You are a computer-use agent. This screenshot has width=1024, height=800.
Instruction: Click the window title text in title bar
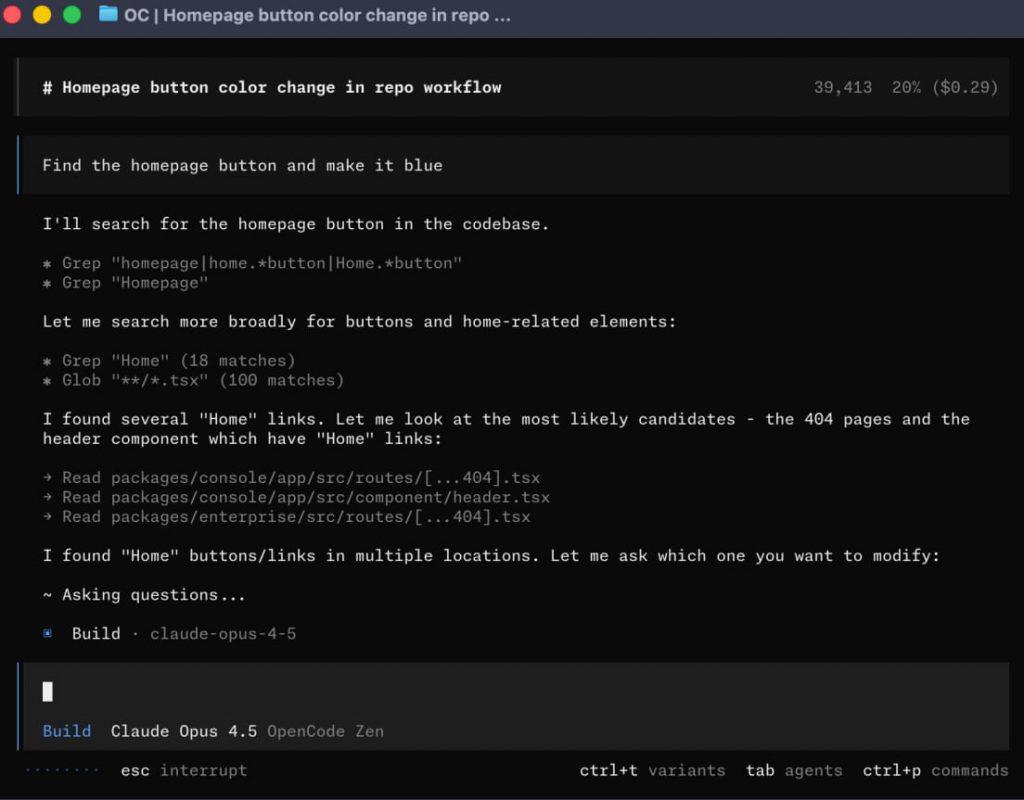point(317,15)
